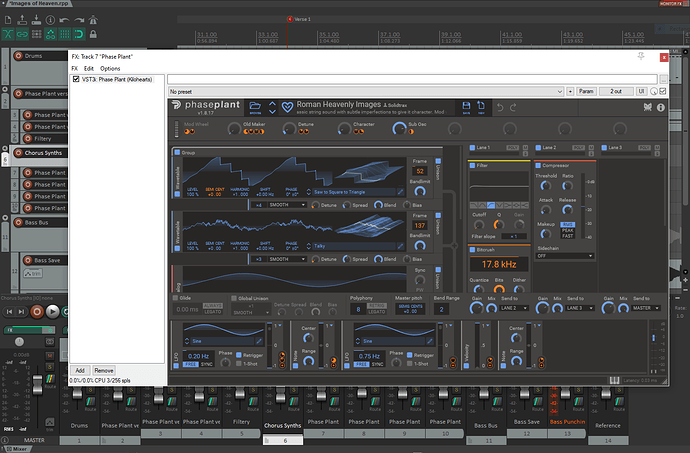Click REAPER toolbar undo arrow
The width and height of the screenshot is (690, 453).
pos(64,20)
